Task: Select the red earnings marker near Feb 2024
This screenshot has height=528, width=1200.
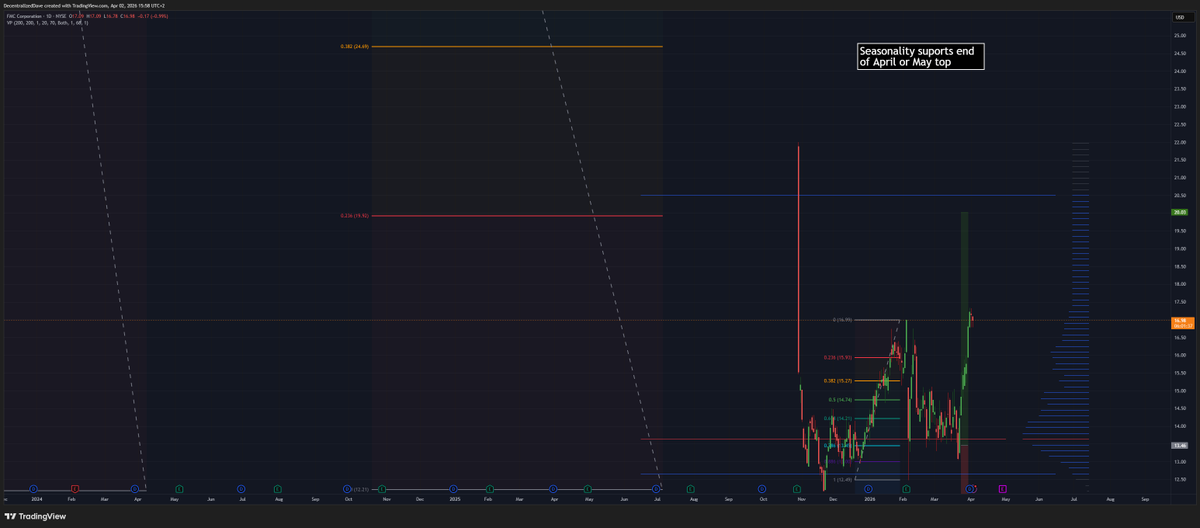Action: 74,489
